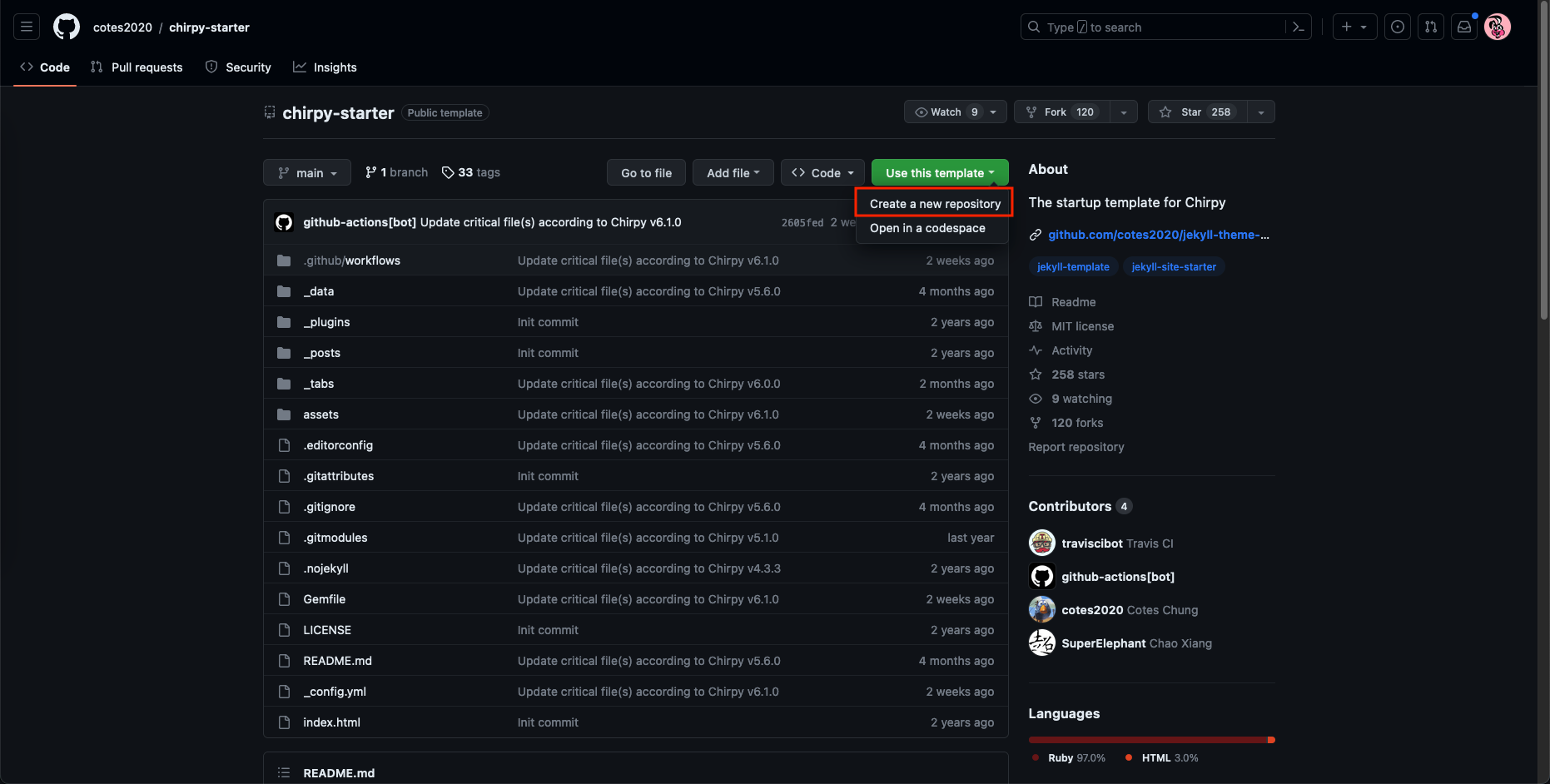Open README outline list icon

284,772
